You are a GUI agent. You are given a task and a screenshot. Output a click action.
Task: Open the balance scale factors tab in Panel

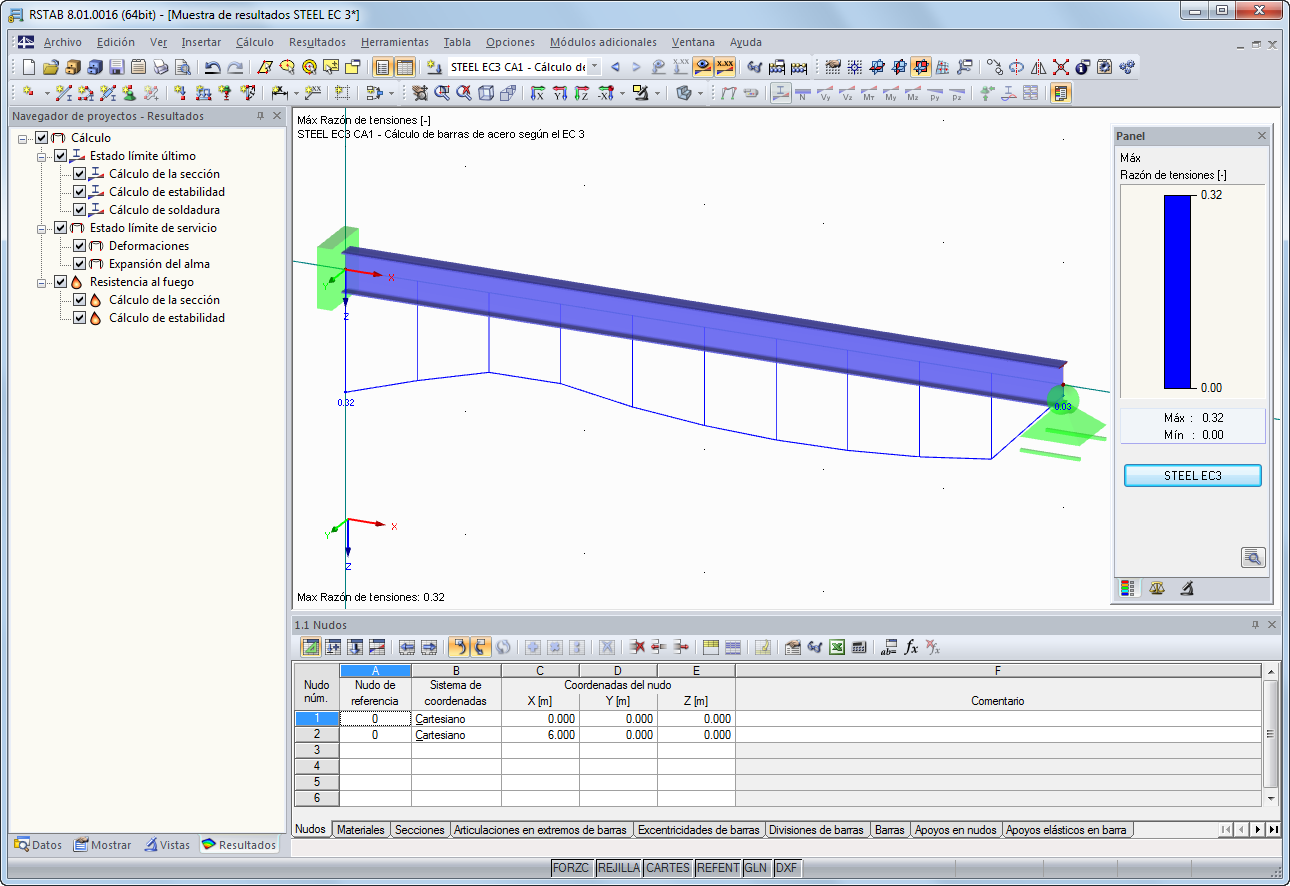[1158, 589]
